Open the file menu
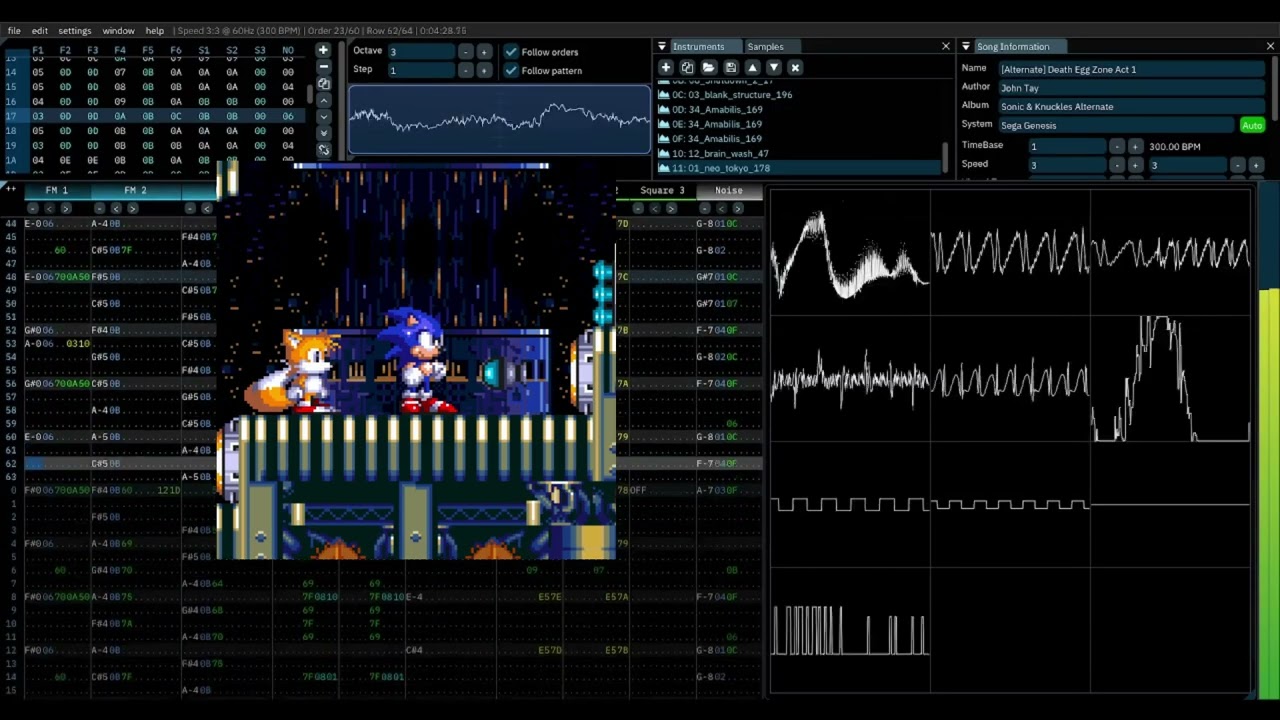Viewport: 1280px width, 720px height. click(x=14, y=31)
